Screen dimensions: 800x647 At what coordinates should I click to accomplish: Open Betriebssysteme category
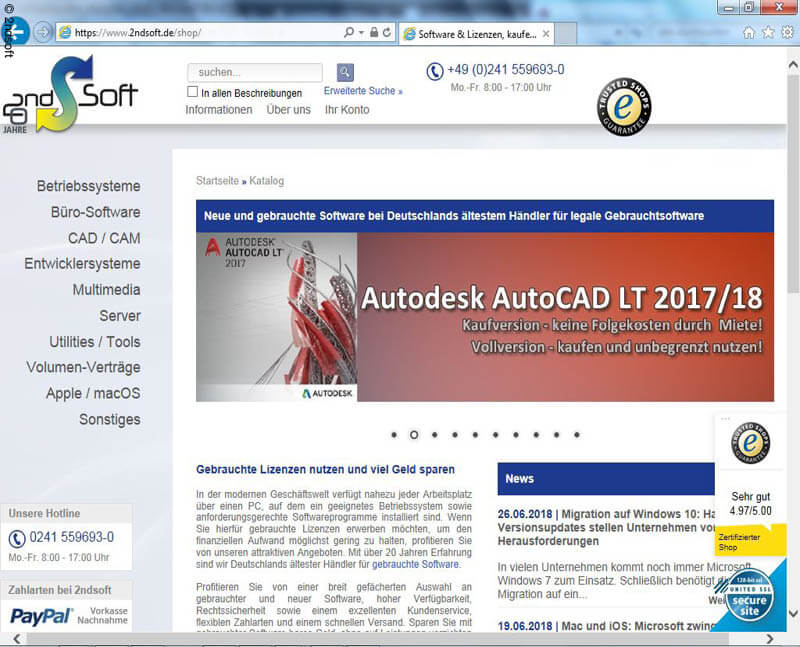[x=88, y=186]
